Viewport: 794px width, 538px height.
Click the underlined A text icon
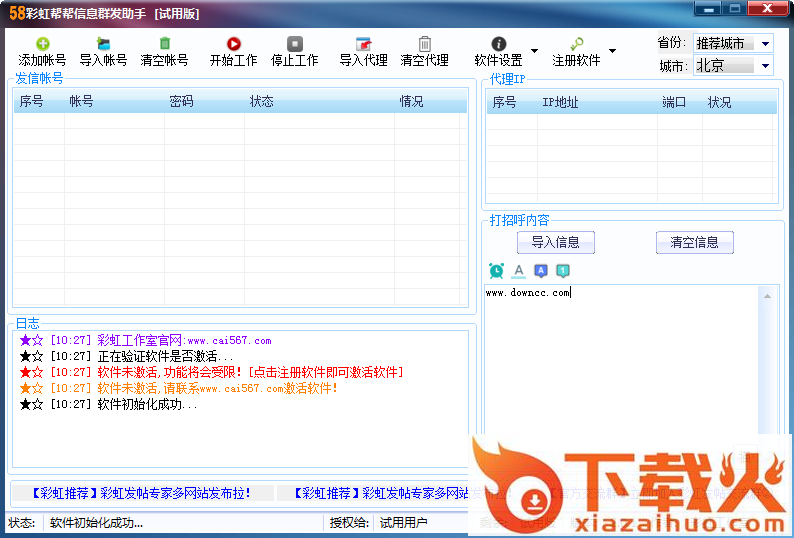(519, 271)
